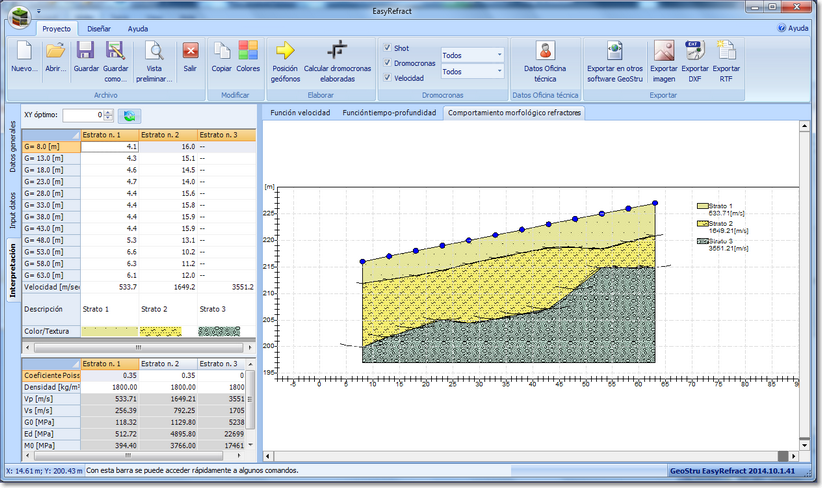This screenshot has width=822, height=488.
Task: Click the refresh icon beside XY óptimo
Action: [129, 116]
